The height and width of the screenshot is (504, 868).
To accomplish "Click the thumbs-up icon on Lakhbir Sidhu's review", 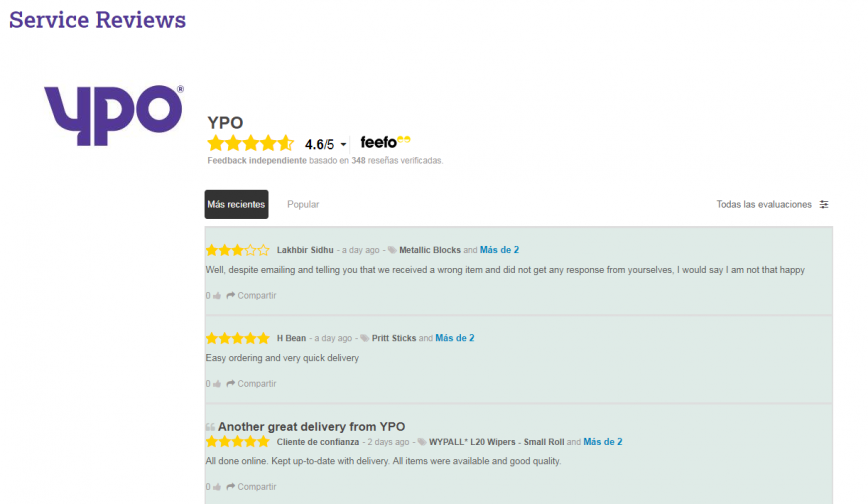I will pyautogui.click(x=216, y=296).
